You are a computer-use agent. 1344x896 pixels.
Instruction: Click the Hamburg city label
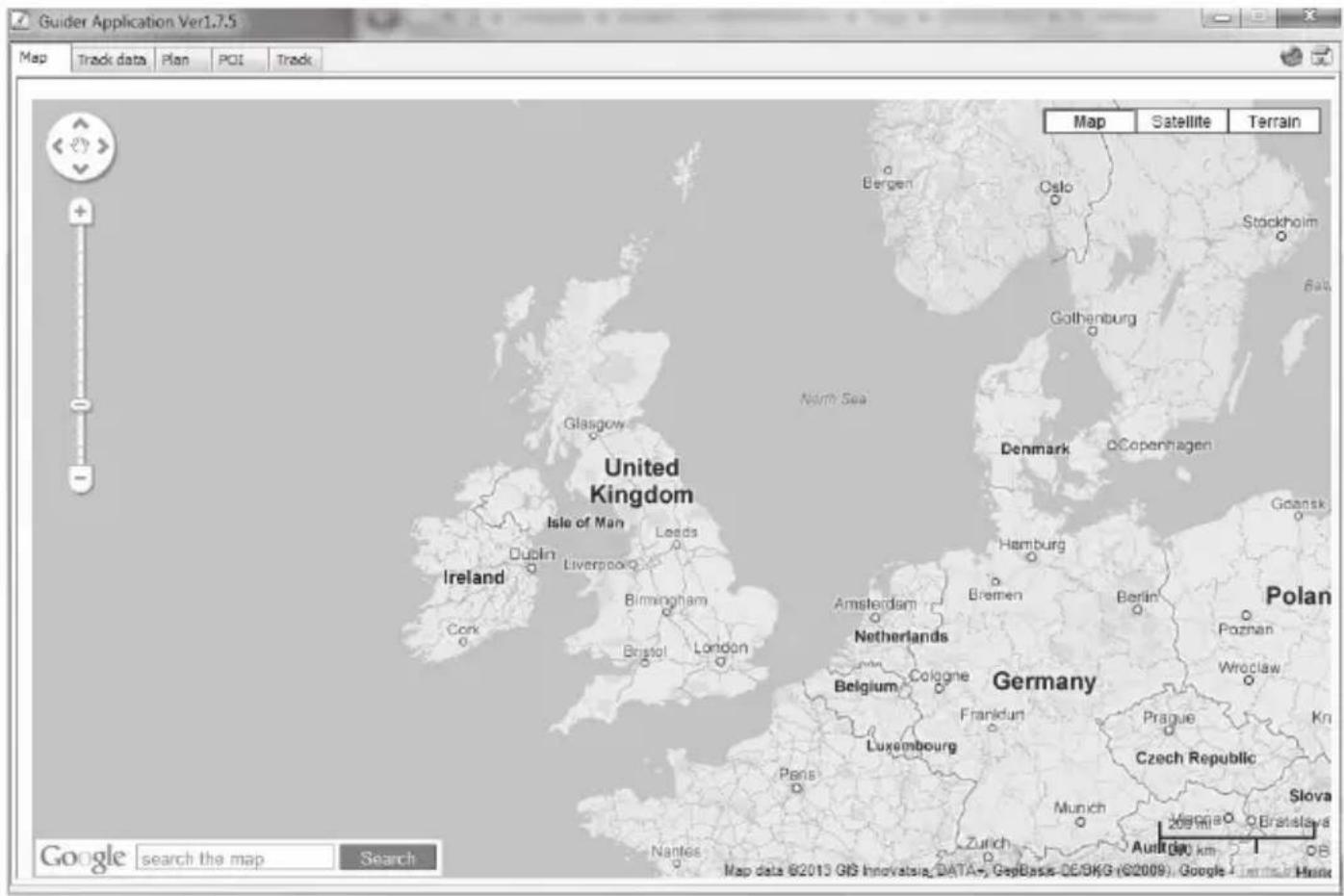(x=1032, y=545)
